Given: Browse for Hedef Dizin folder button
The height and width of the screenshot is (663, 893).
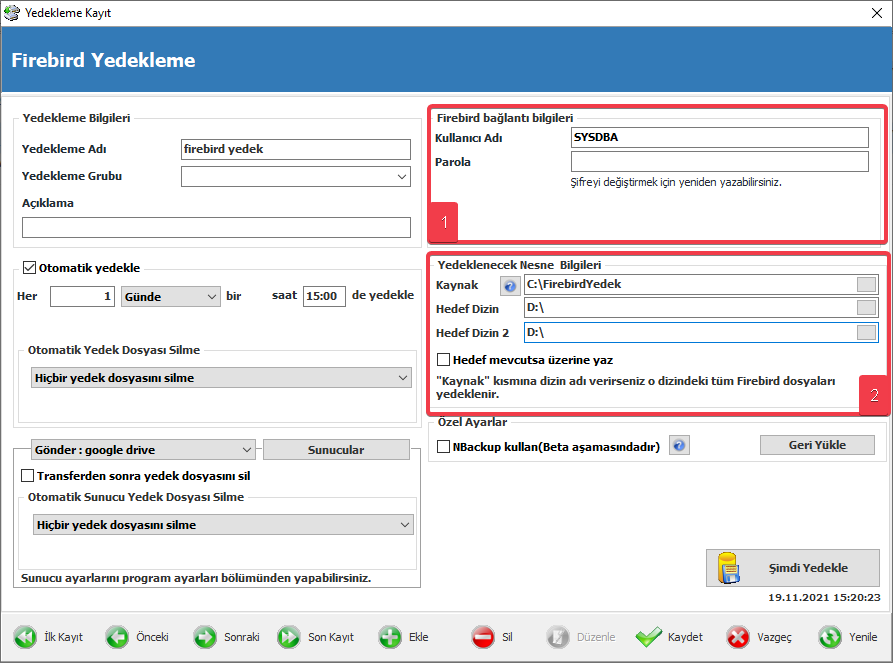Looking at the screenshot, I should (x=866, y=308).
